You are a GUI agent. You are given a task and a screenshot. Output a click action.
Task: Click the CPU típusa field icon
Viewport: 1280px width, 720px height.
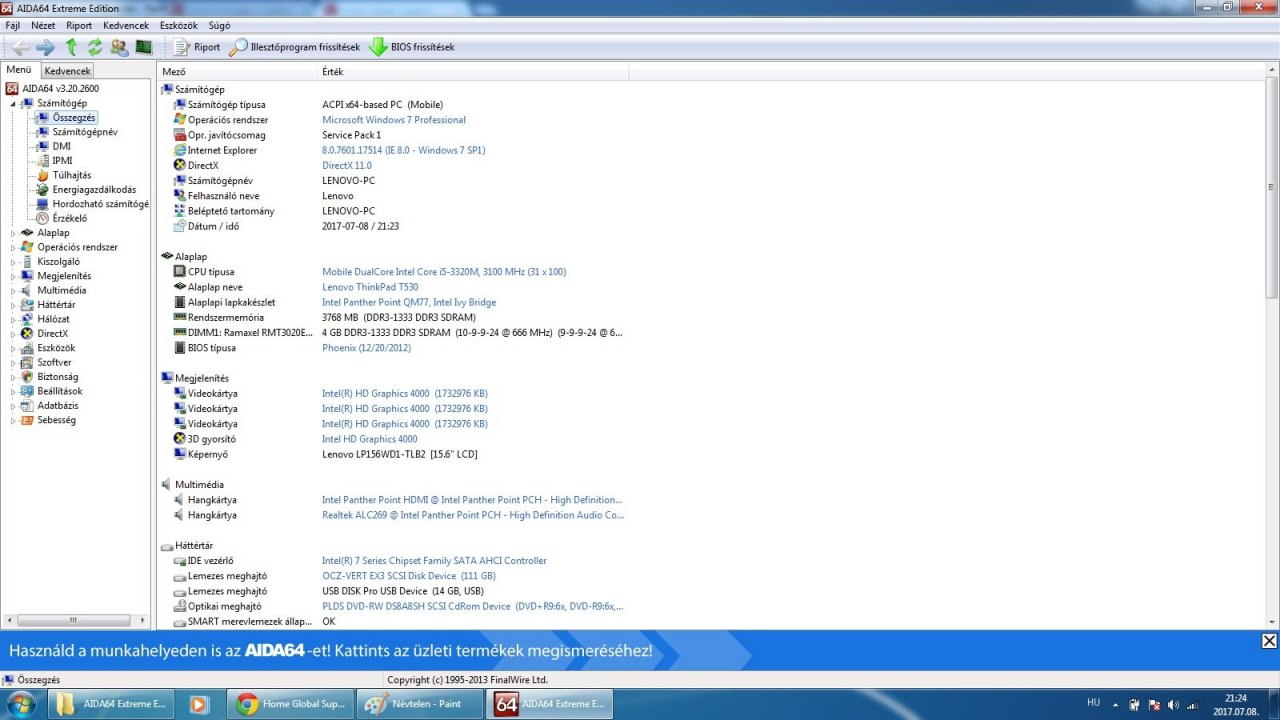tap(179, 272)
